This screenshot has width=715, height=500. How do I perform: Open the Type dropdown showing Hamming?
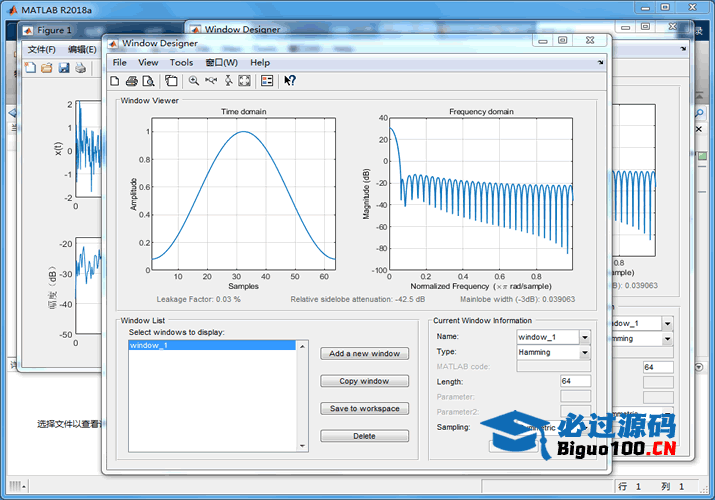[585, 352]
